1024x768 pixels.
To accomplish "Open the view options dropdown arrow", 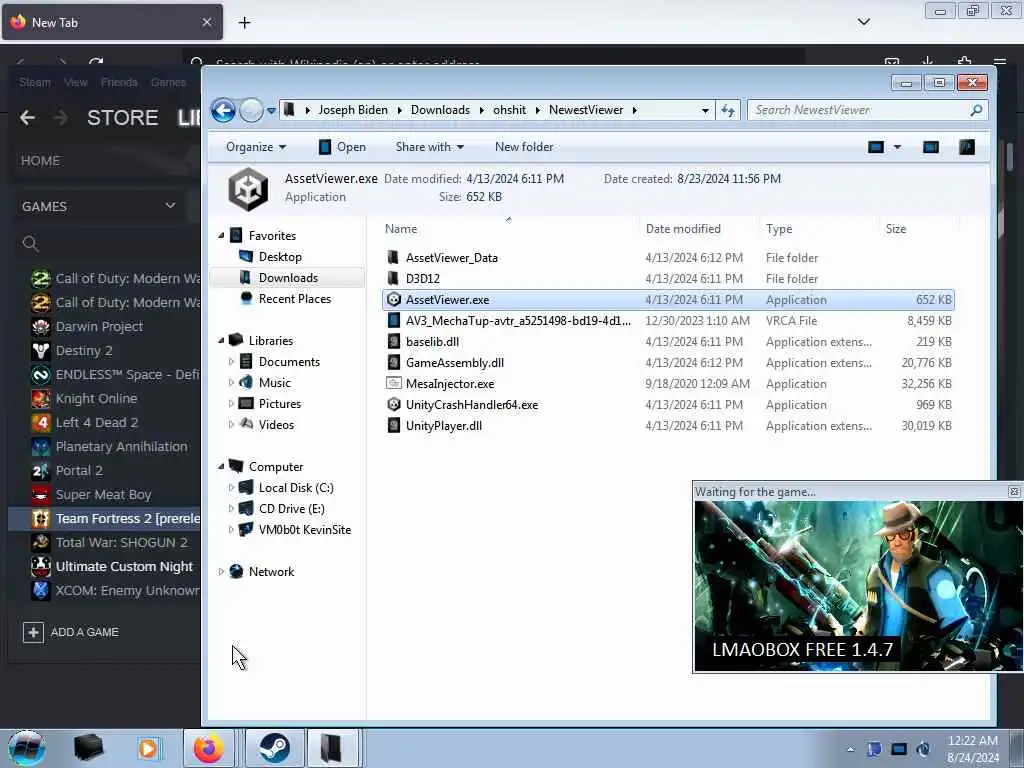I will coord(897,147).
